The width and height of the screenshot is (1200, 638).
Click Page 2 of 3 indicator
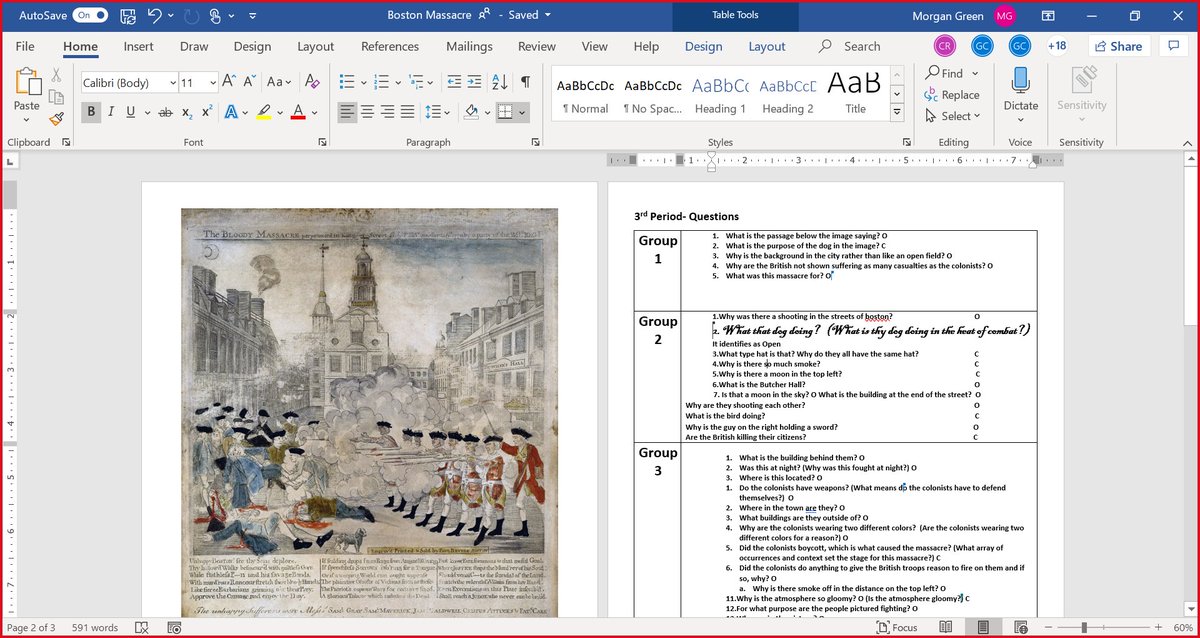click(32, 627)
